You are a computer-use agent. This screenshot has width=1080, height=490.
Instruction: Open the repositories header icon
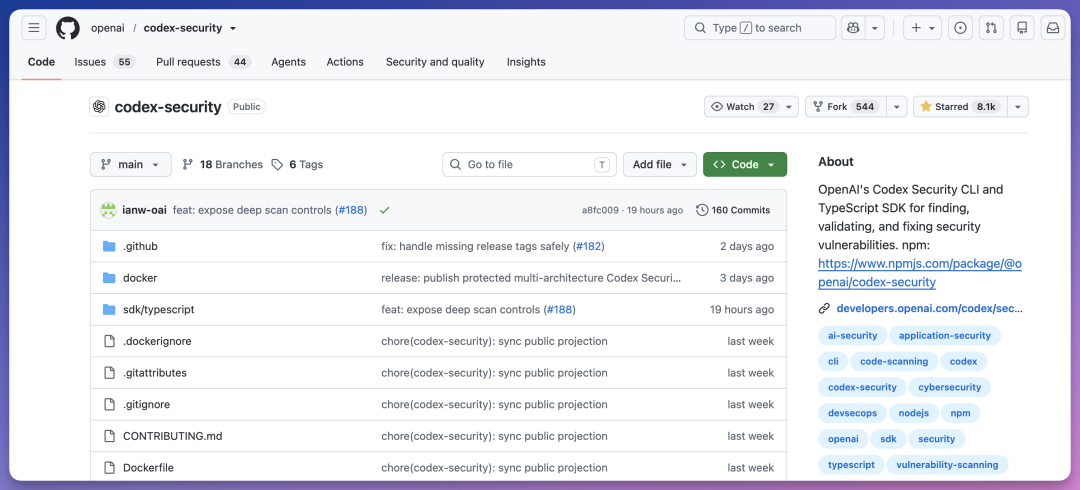(x=1022, y=28)
